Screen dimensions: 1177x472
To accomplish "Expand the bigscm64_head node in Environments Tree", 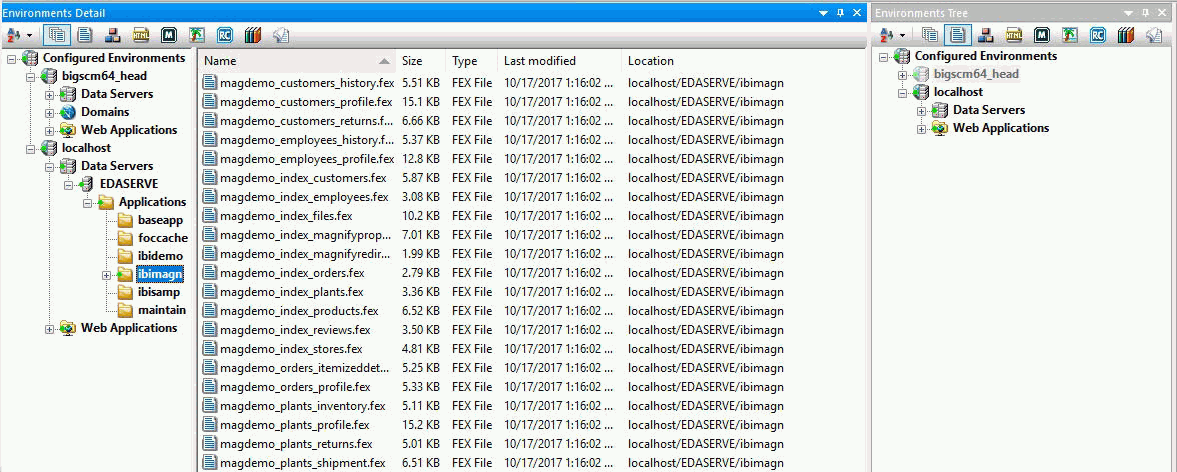I will point(902,74).
